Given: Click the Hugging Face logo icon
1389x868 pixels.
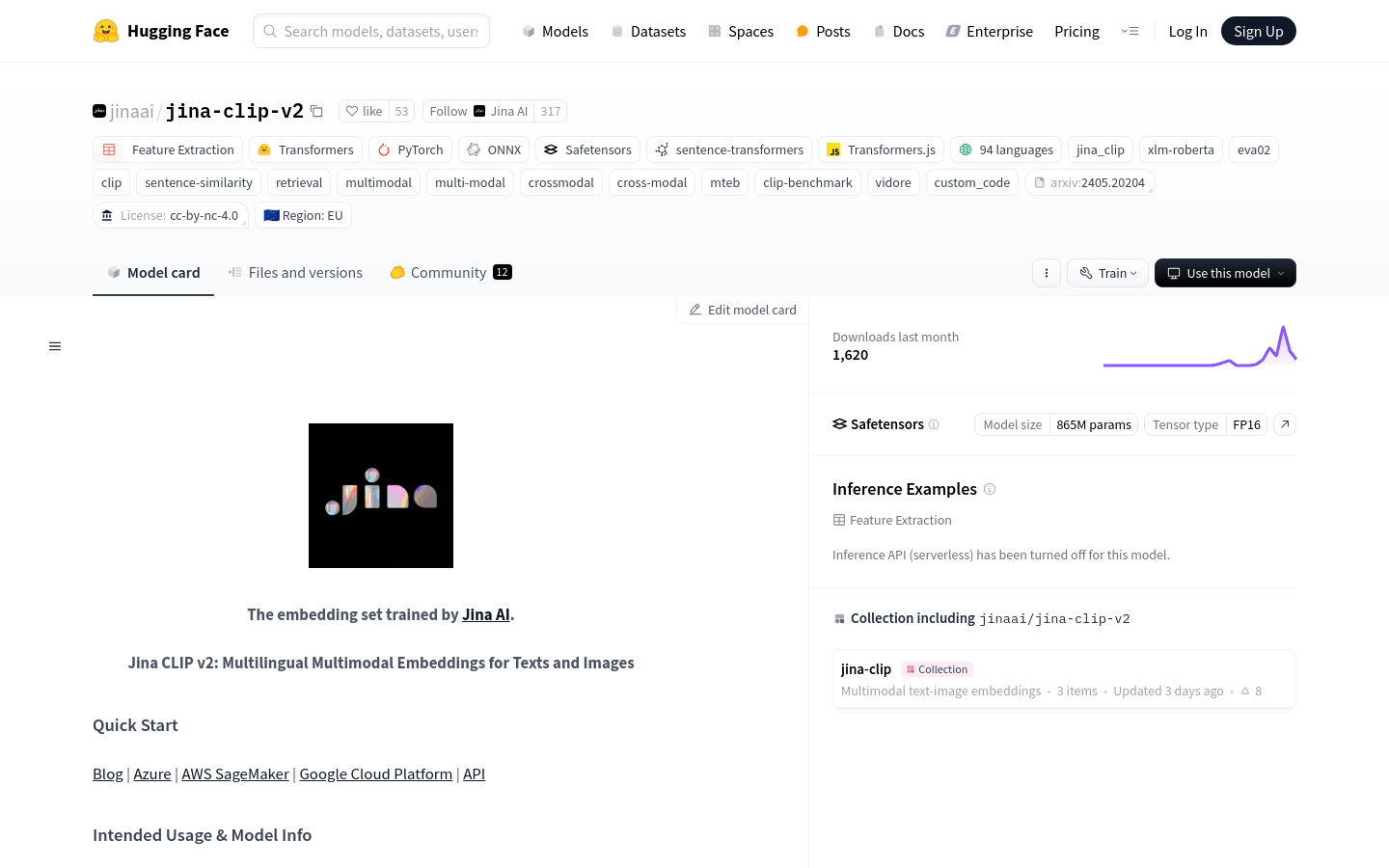Looking at the screenshot, I should pos(106,31).
